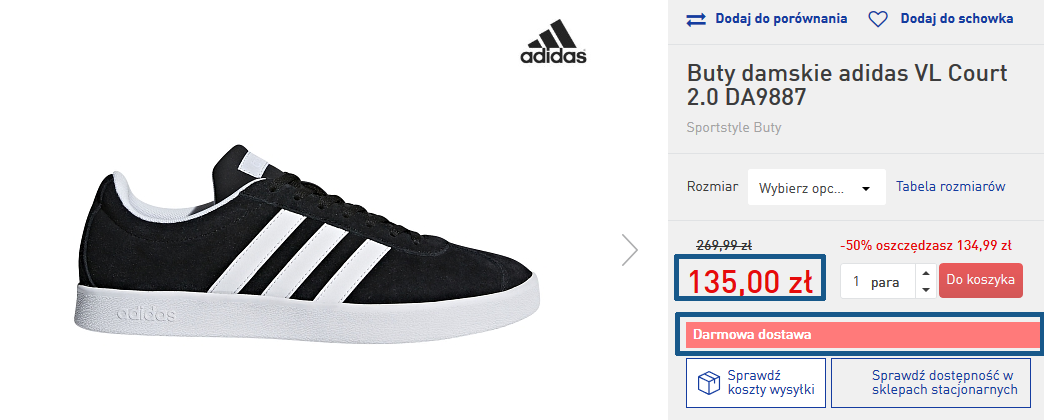Increase pair quantity with up arrow

(925, 272)
